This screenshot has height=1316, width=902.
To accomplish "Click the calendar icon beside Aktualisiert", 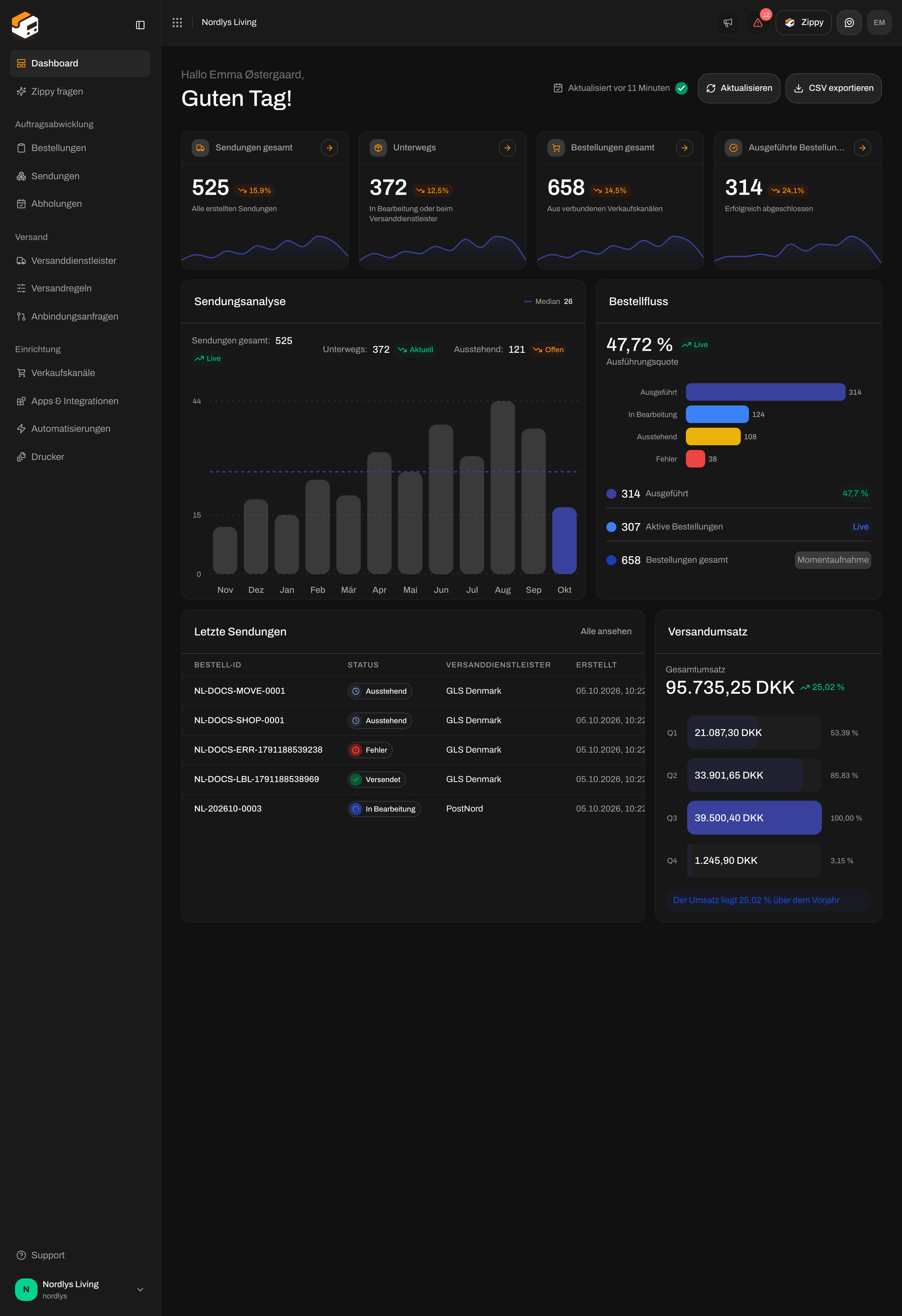I will 558,88.
